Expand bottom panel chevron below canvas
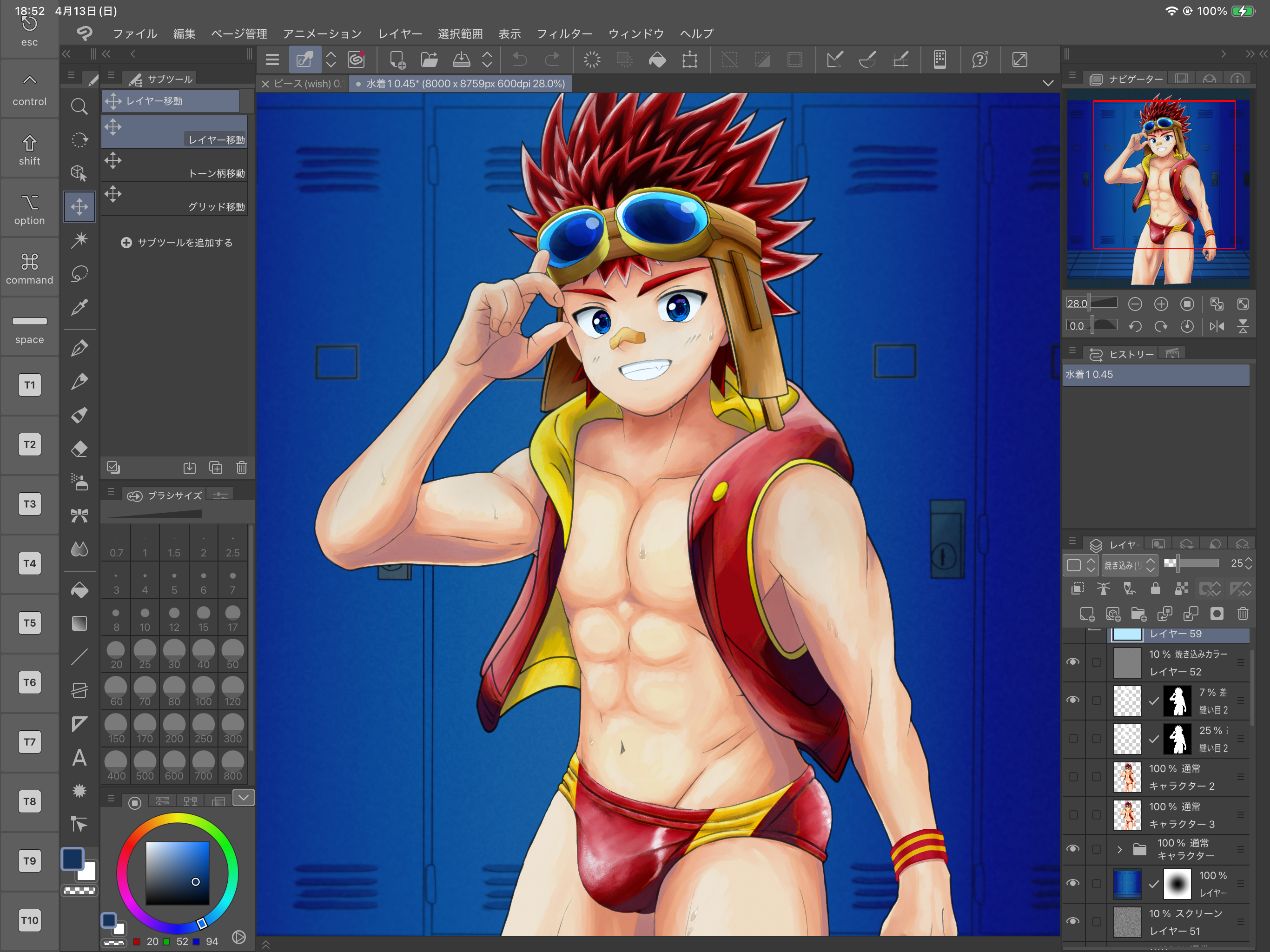1270x952 pixels. 266,944
